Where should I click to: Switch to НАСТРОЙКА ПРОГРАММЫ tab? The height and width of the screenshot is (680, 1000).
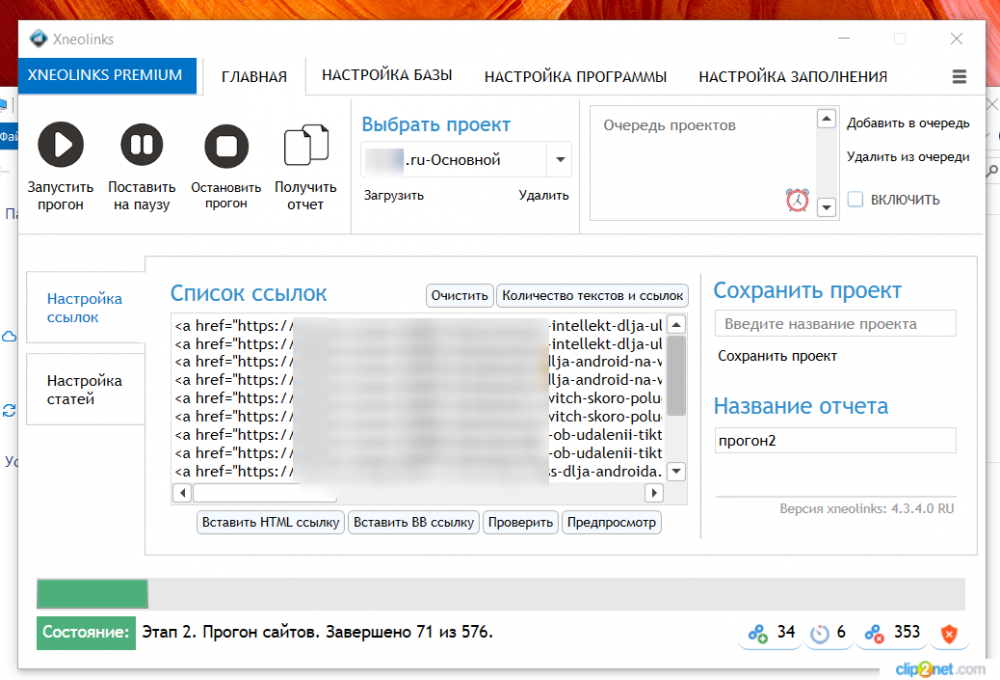575,77
